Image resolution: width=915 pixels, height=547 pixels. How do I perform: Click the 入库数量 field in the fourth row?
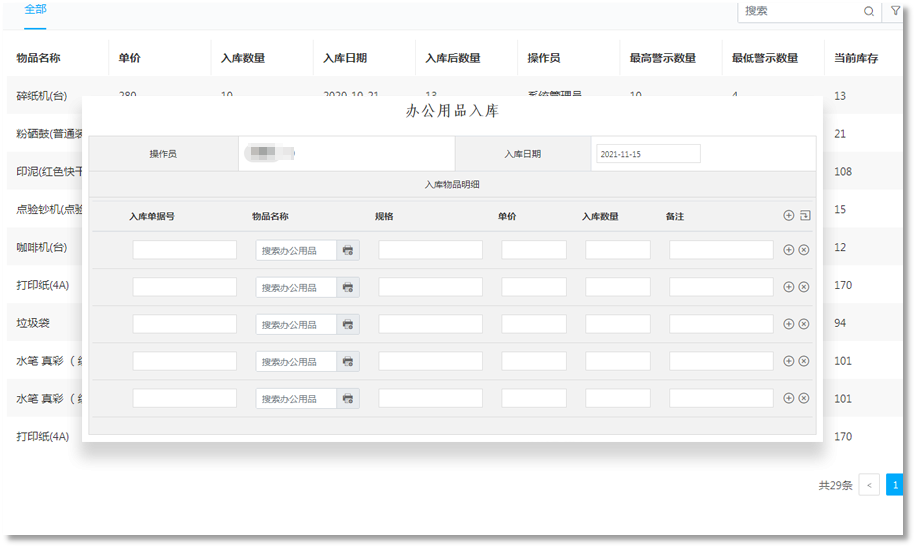coord(618,361)
